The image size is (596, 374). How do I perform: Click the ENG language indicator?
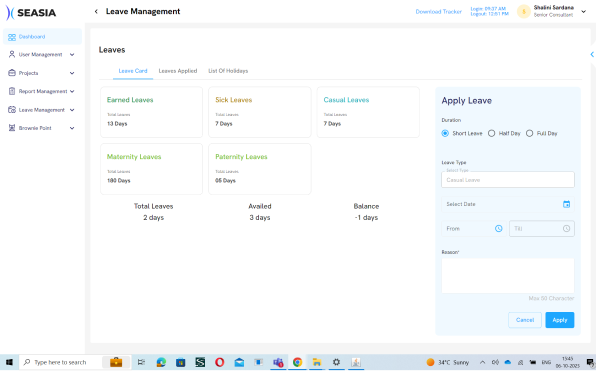tap(546, 362)
